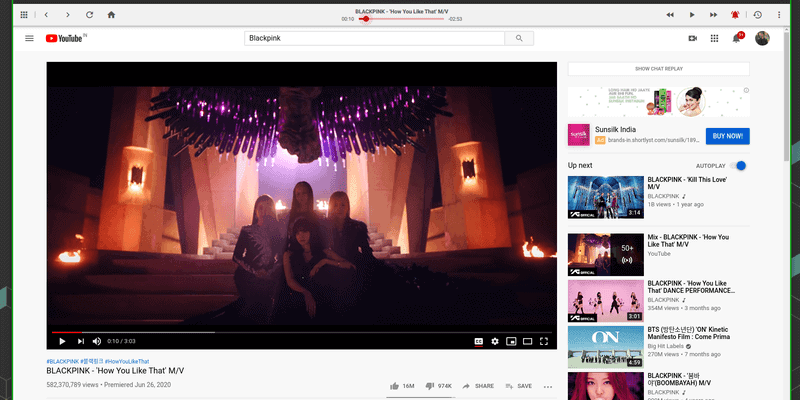
Task: Click the 582,370,789 views count text
Action: click(72, 385)
